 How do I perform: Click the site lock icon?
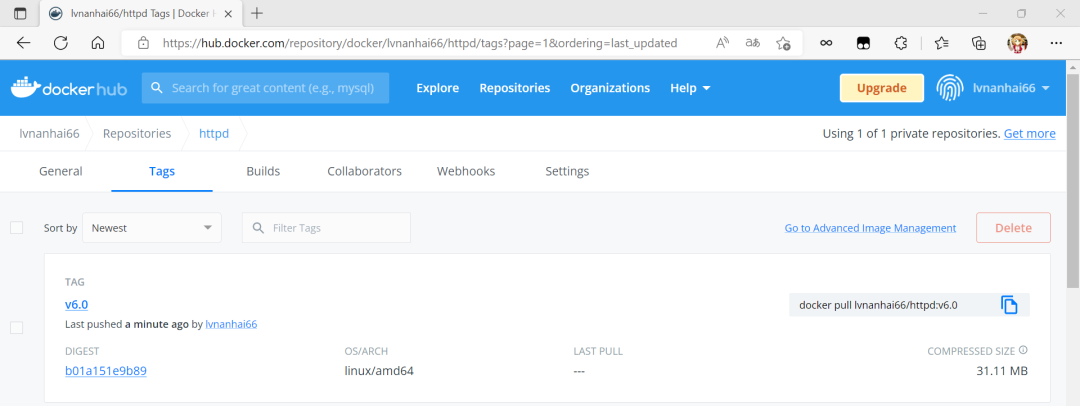[143, 43]
